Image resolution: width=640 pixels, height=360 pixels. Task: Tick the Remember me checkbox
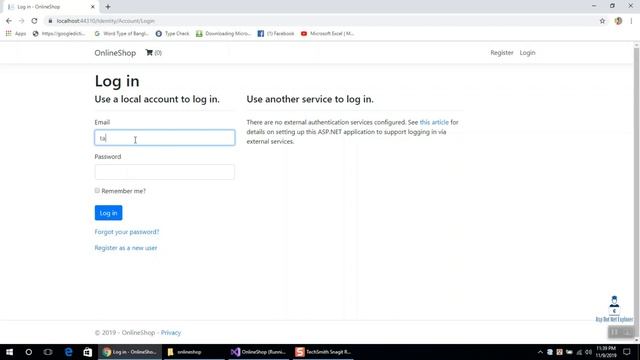click(x=97, y=191)
